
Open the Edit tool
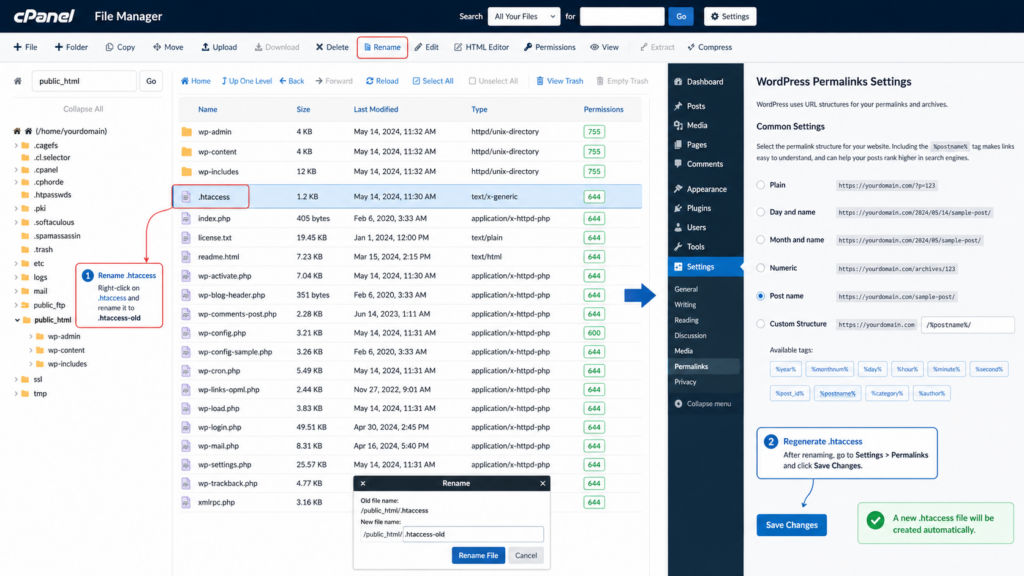426,47
